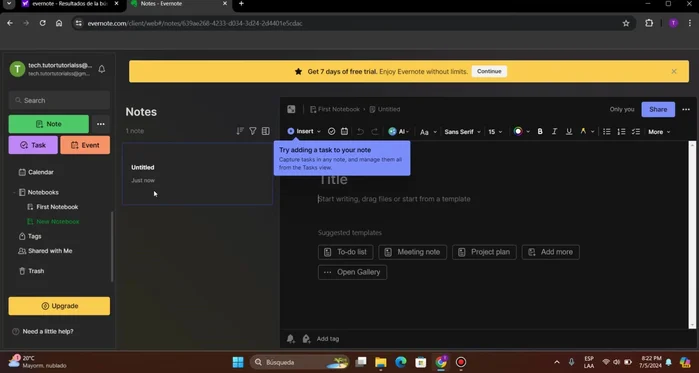Create a new Event
699x373 pixels.
(85, 145)
